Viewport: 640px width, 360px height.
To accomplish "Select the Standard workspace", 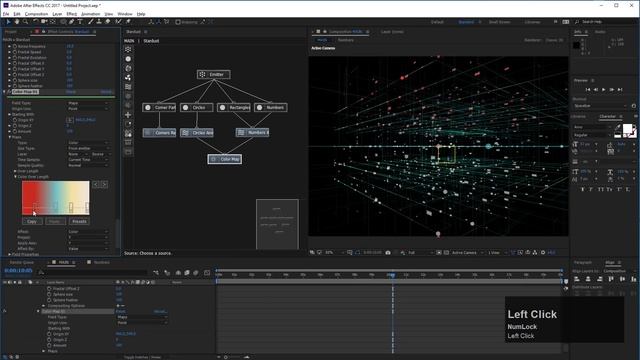I will pyautogui.click(x=466, y=22).
